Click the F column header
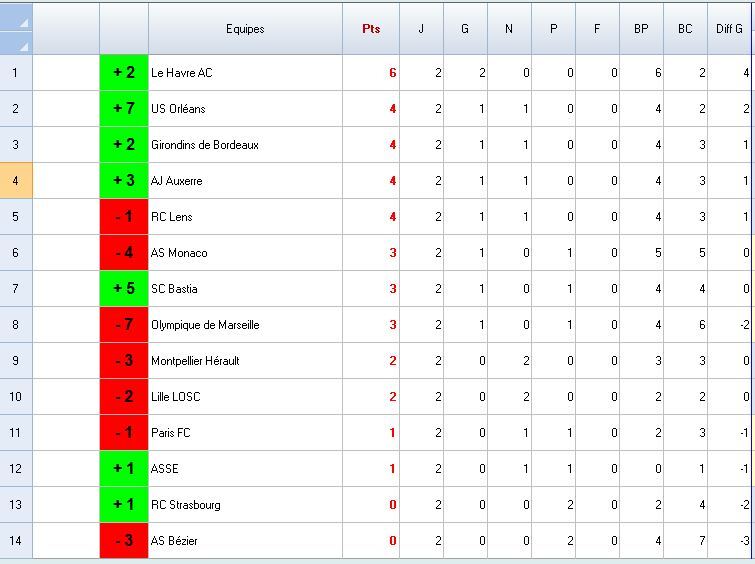This screenshot has width=755, height=564. coord(597,29)
